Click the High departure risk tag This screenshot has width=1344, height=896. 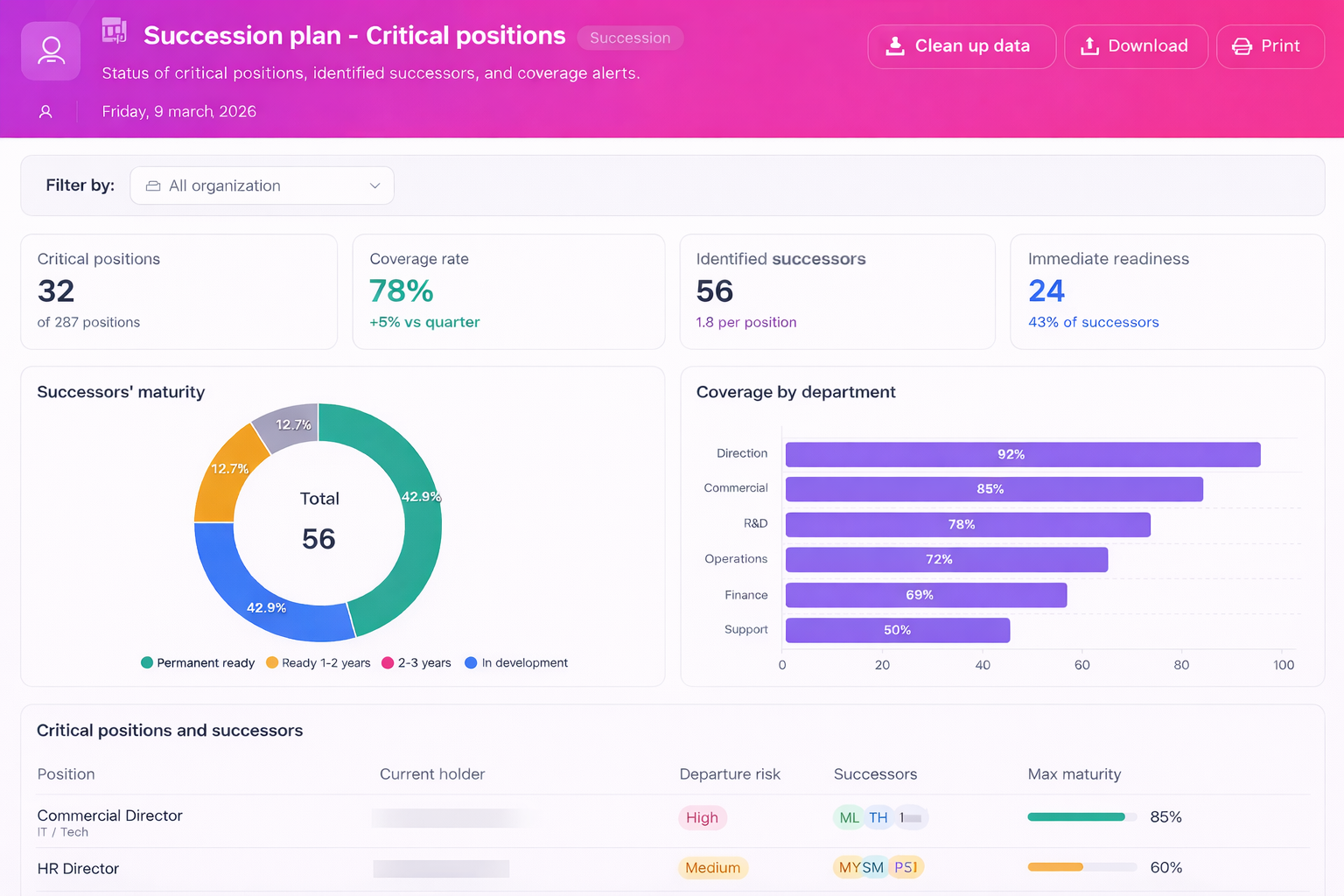pyautogui.click(x=702, y=818)
